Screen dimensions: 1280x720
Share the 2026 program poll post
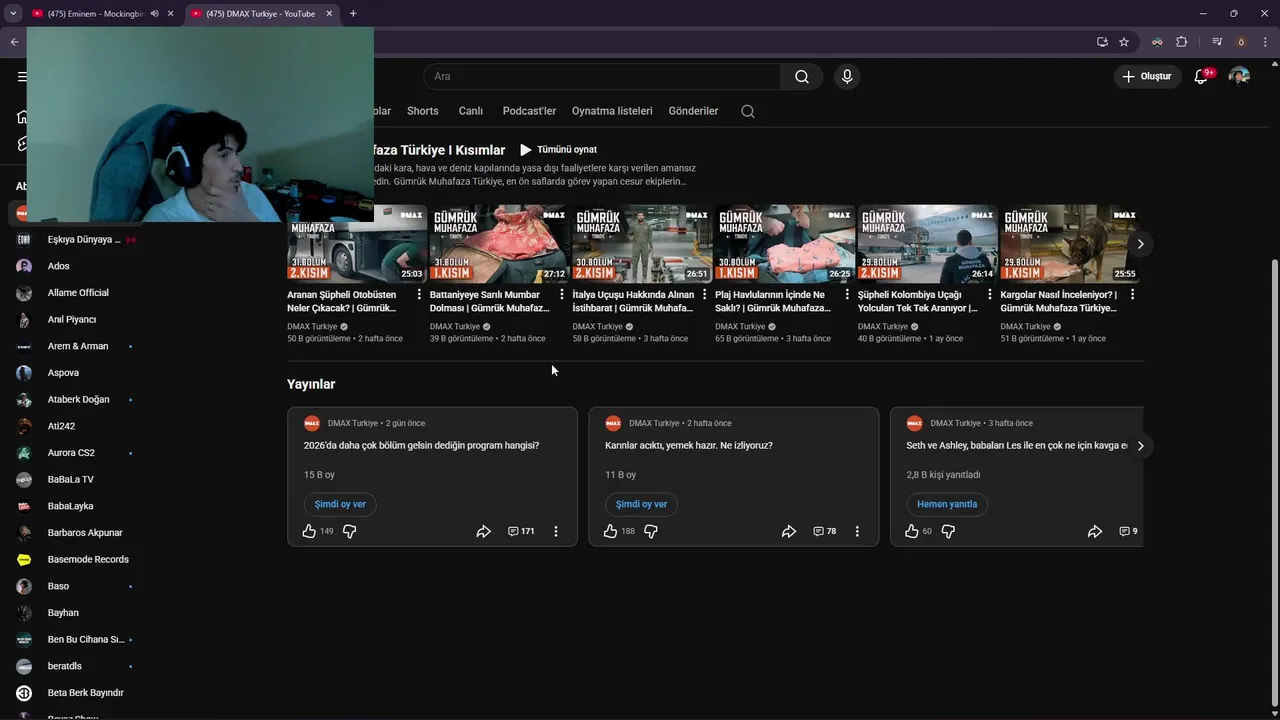(x=483, y=531)
